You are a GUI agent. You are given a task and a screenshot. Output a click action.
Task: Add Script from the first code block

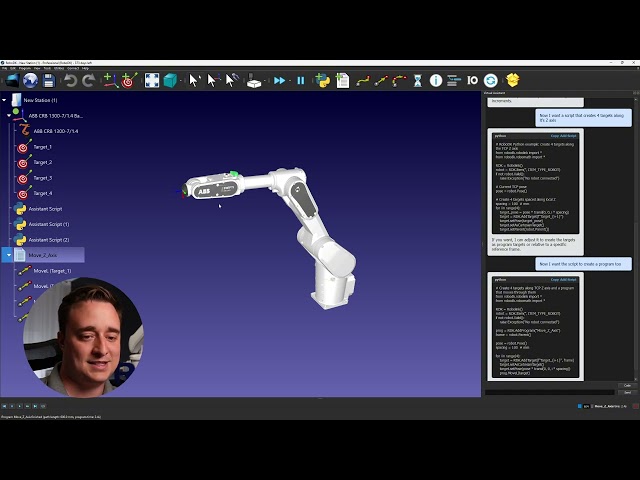[x=568, y=136]
